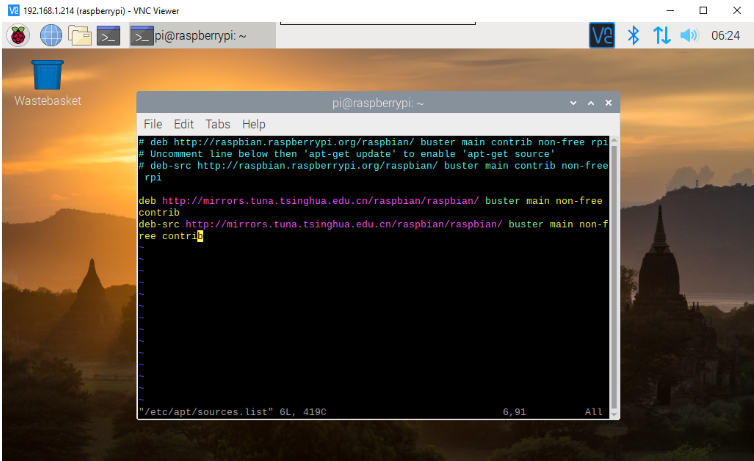Click the commented deb-src raspbian.raspberrypi.org line
The width and height of the screenshot is (754, 461).
tap(373, 165)
